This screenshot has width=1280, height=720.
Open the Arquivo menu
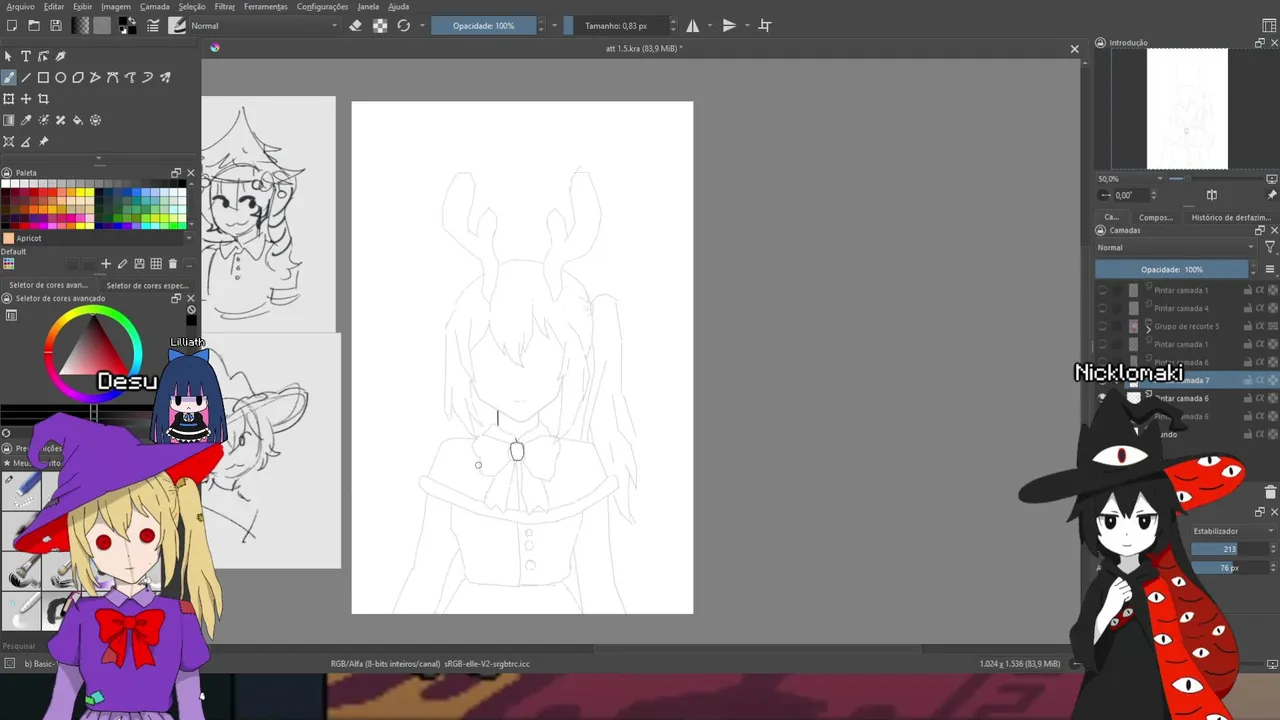coord(20,7)
